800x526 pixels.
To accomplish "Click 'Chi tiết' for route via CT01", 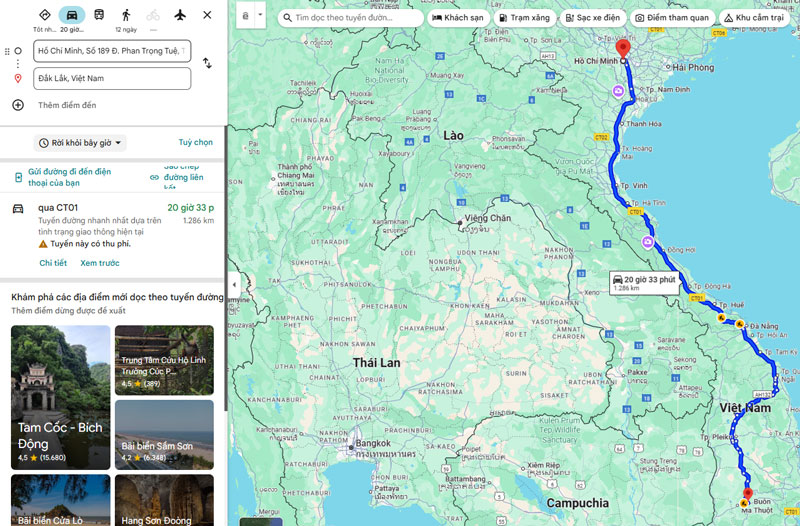I will [53, 263].
